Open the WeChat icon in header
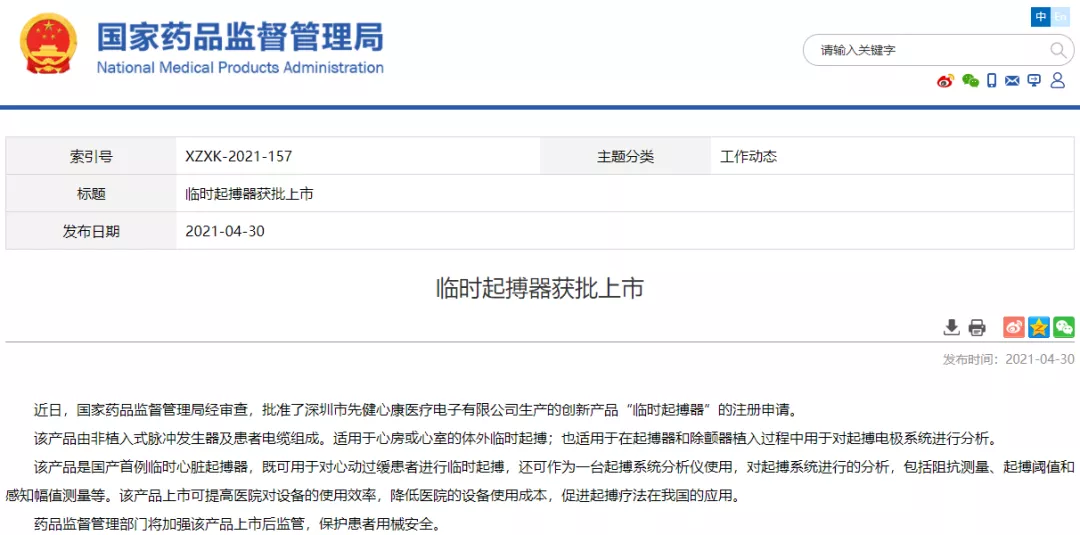The height and width of the screenshot is (535, 1080). coord(970,81)
